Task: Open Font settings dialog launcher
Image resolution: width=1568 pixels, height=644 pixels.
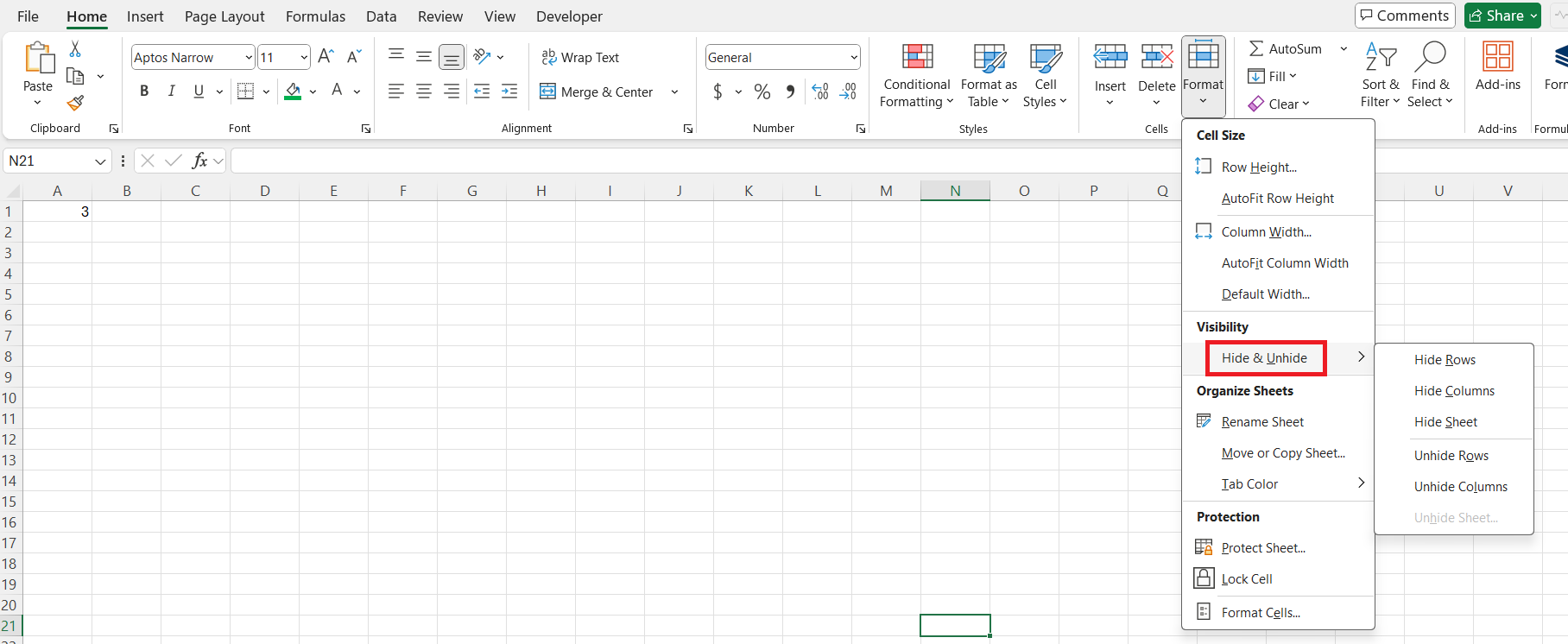Action: pyautogui.click(x=366, y=129)
